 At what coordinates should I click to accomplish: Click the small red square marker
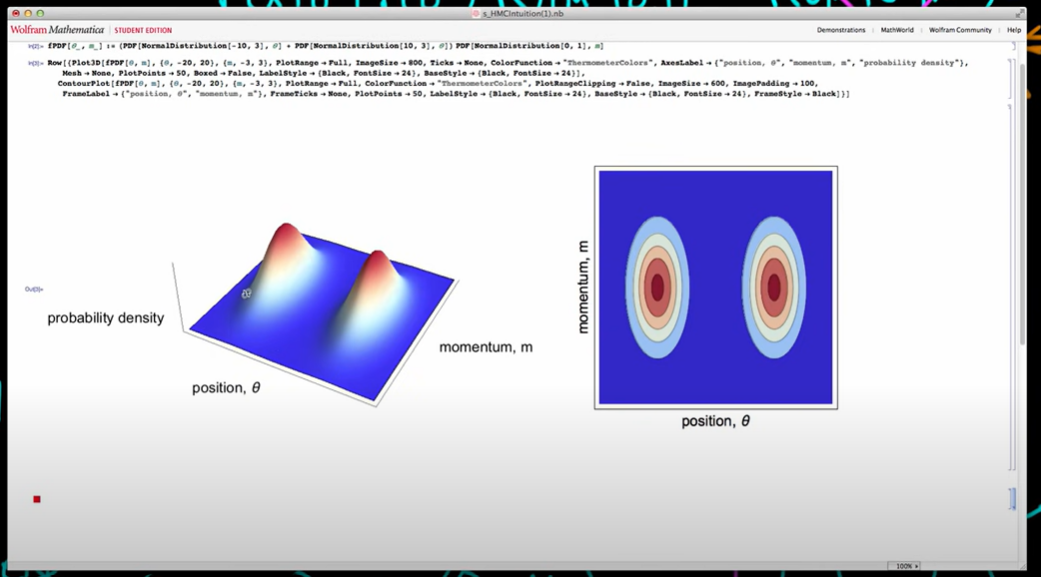(37, 499)
